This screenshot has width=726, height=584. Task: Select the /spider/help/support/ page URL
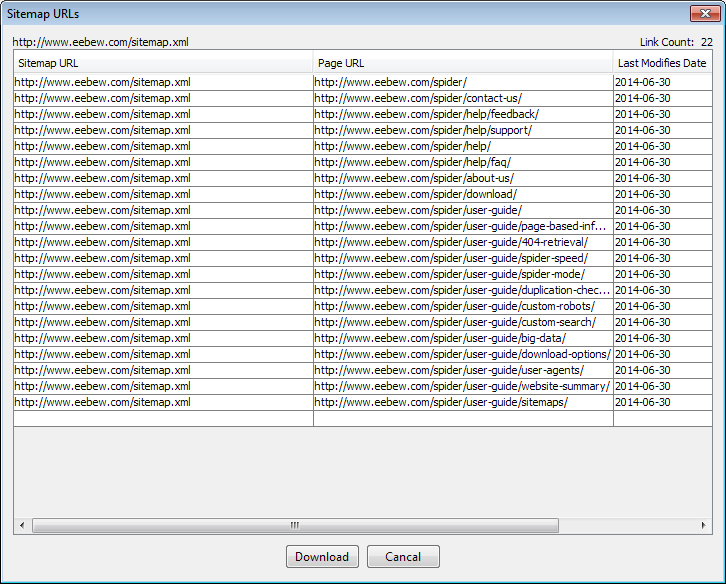pyautogui.click(x=463, y=130)
